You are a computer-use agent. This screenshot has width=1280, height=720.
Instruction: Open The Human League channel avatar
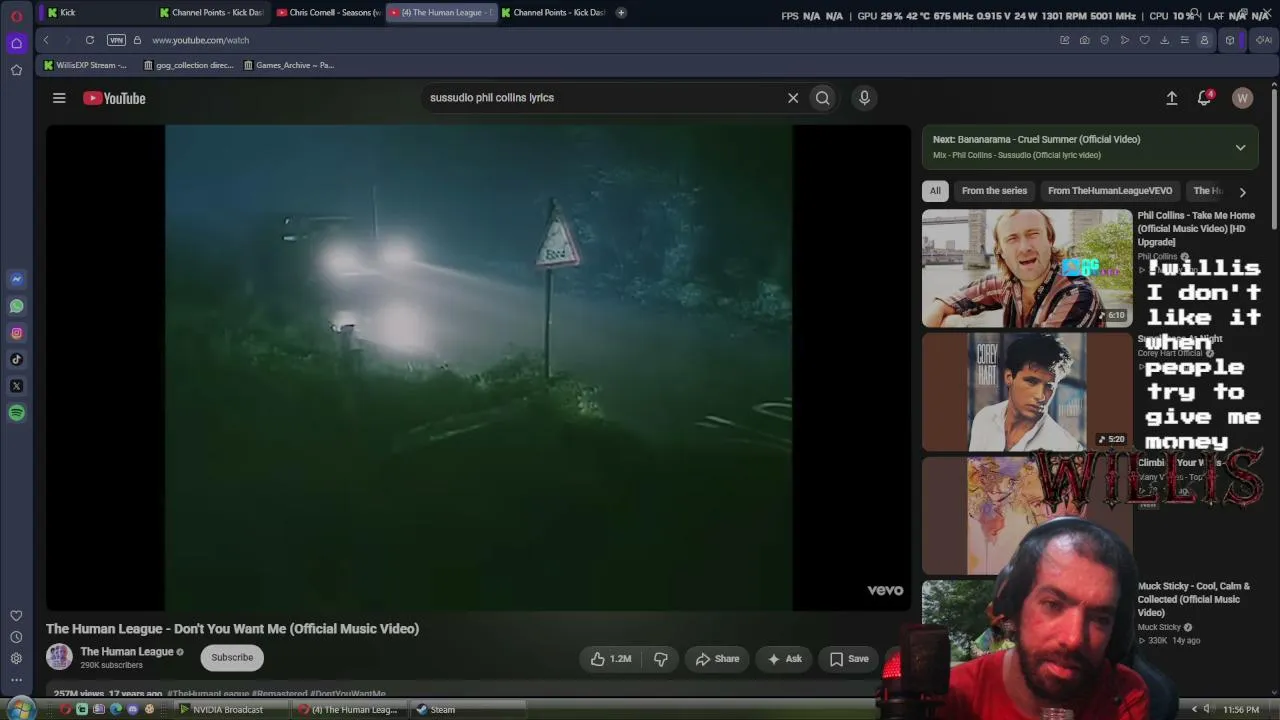59,657
